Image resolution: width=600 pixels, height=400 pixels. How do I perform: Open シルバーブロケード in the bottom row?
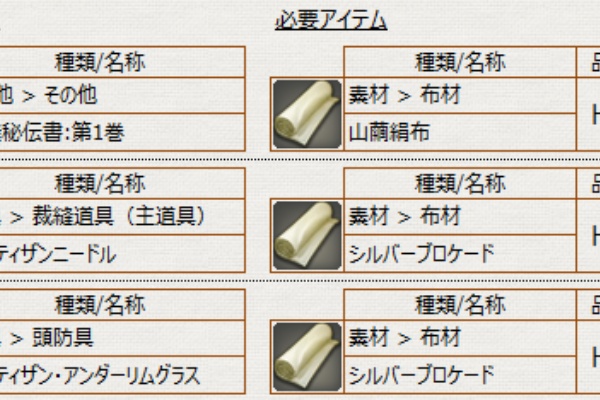tap(421, 377)
